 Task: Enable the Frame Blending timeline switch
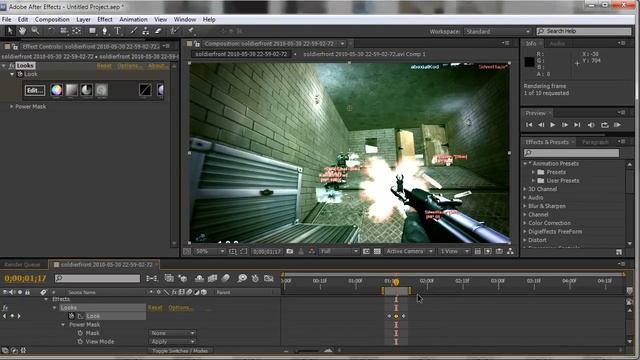(x=212, y=278)
